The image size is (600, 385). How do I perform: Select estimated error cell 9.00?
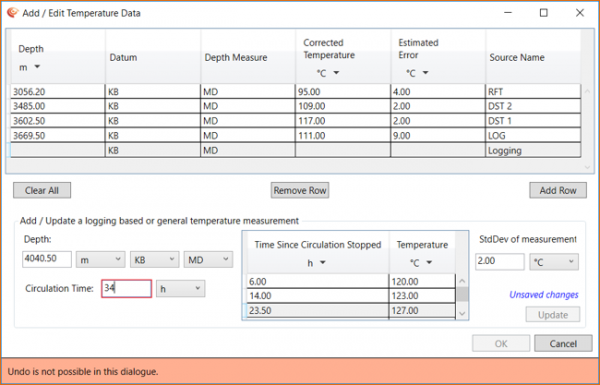[438, 135]
